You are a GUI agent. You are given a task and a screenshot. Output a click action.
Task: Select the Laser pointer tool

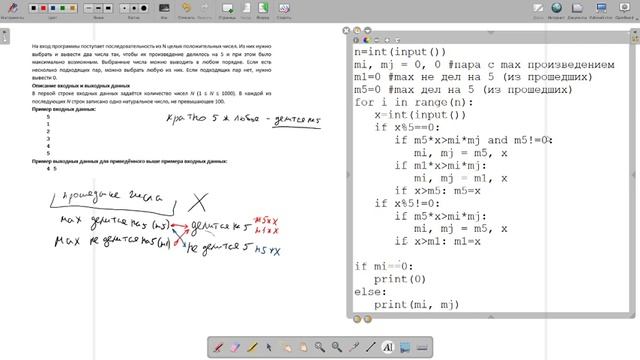354,347
